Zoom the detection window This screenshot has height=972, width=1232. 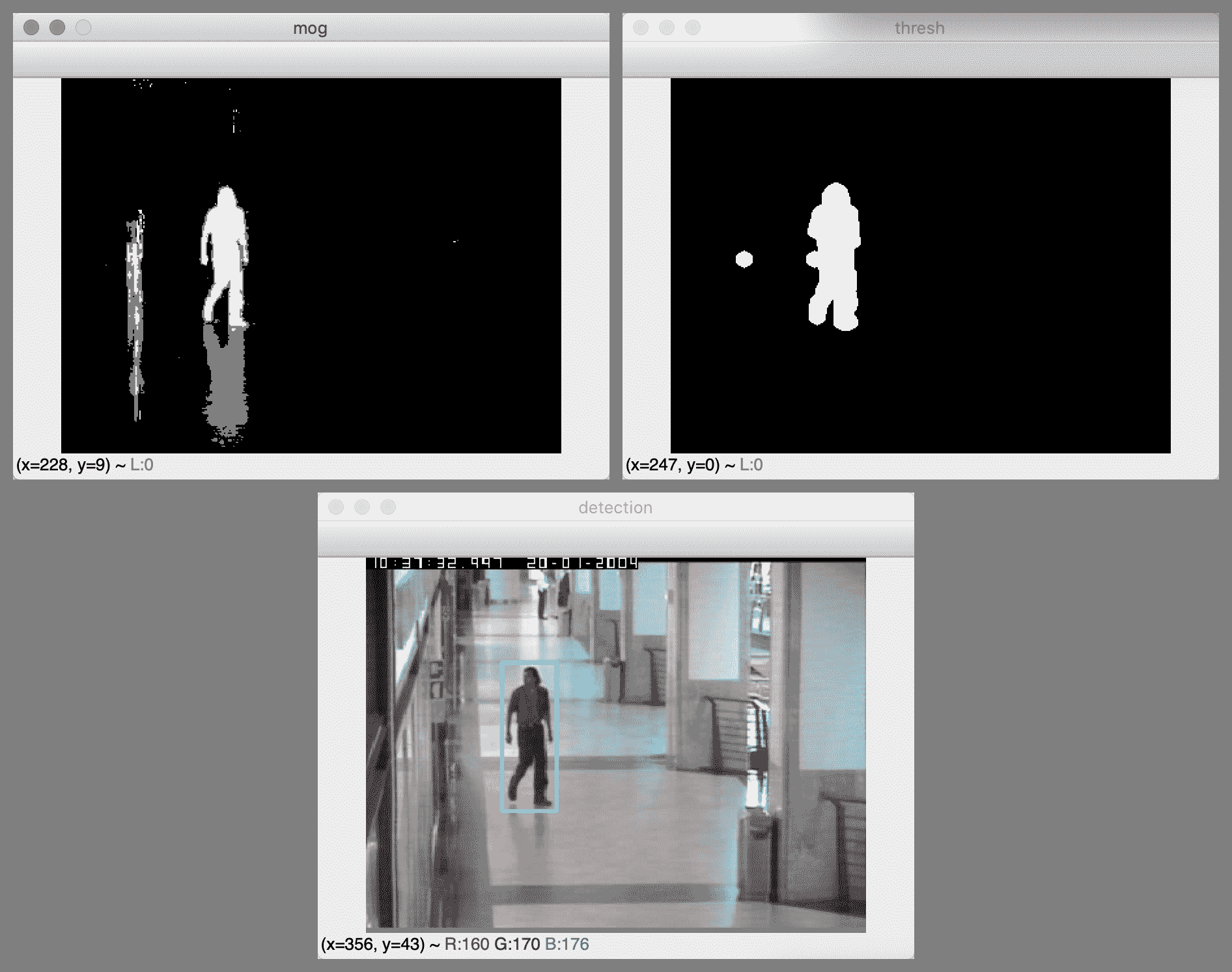click(388, 507)
